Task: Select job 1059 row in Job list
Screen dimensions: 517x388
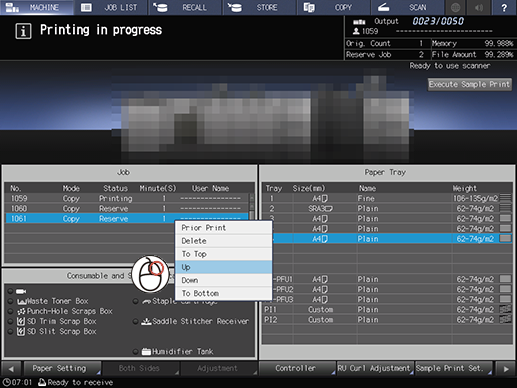Action: 127,198
